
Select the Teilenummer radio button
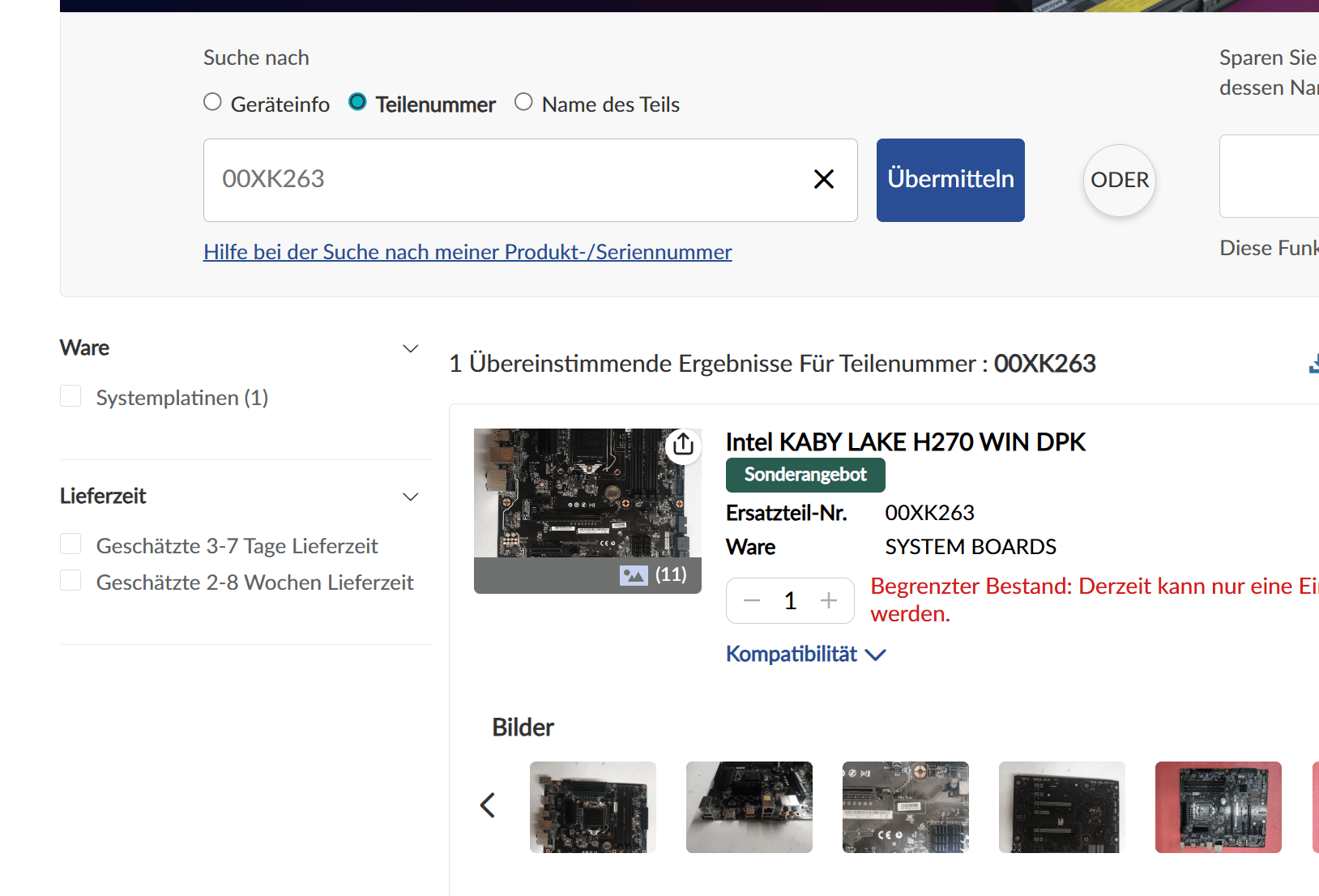(x=357, y=102)
